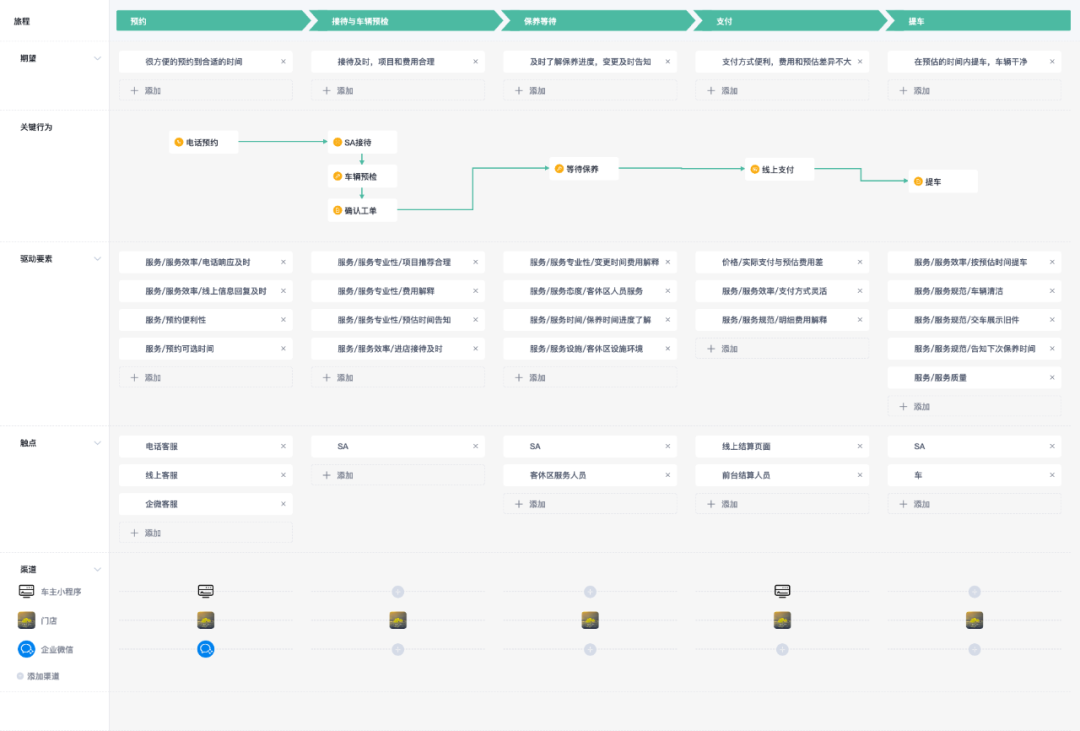
Task: Click the 确认工单 flow node
Action: coord(362,210)
